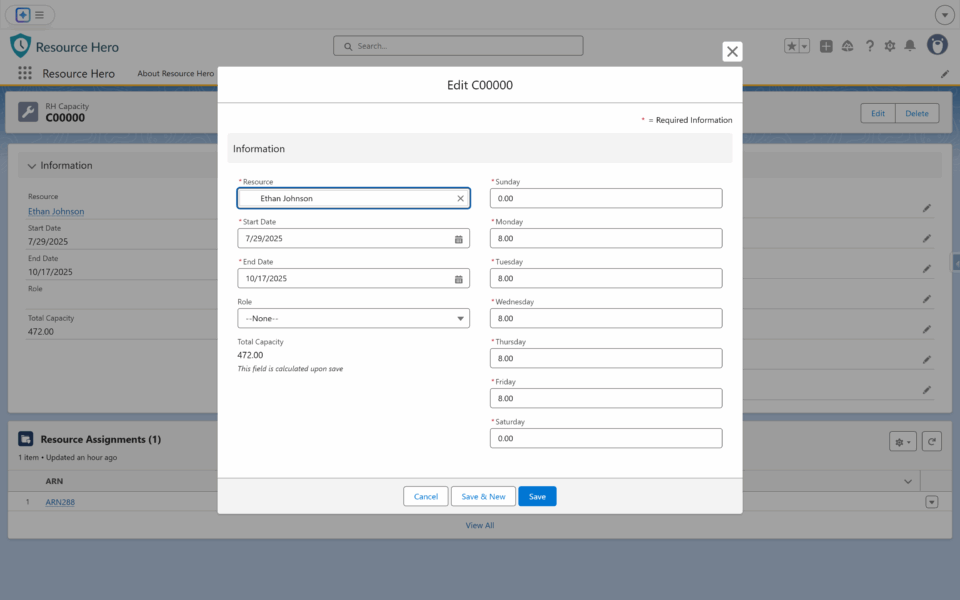Click the Resource lookup field
This screenshot has width=960, height=600.
(x=353, y=198)
